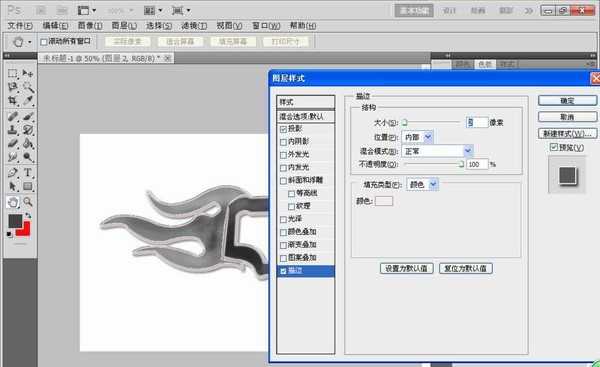
Task: Open the 填充类型 dropdown set to 颜色
Action: click(x=422, y=184)
